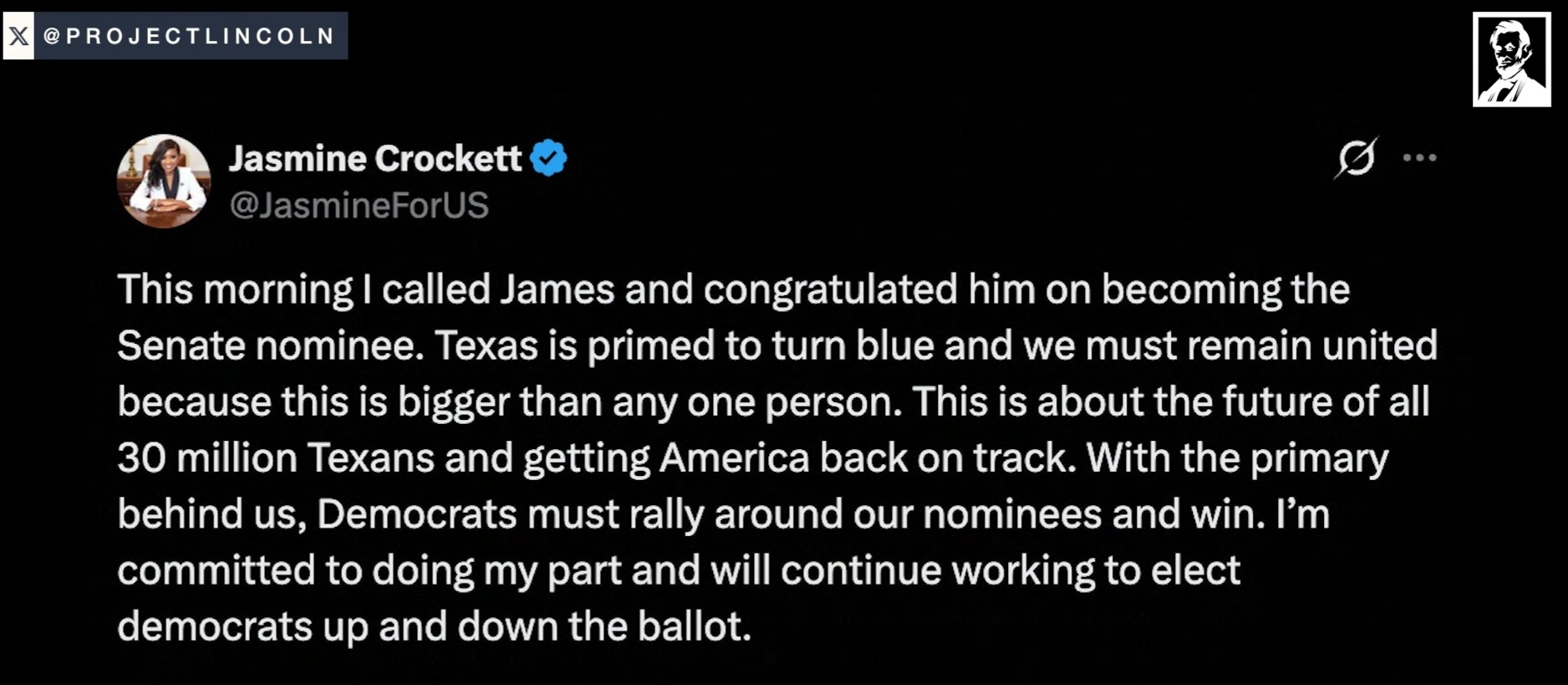The image size is (1568, 685).
Task: Open the three-dot more options menu
Action: pyautogui.click(x=1419, y=157)
